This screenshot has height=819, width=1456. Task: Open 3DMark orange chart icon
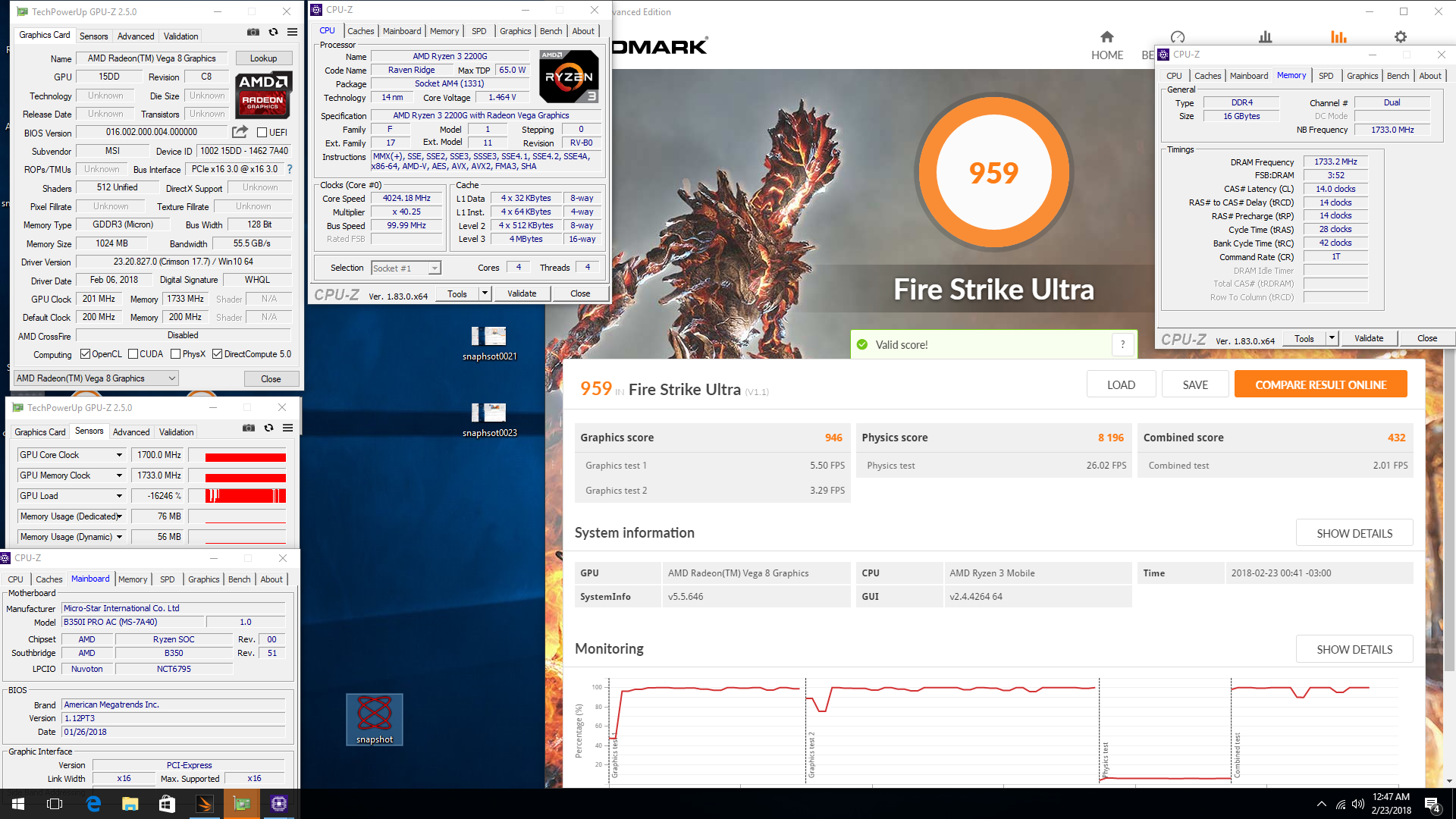pos(1338,37)
